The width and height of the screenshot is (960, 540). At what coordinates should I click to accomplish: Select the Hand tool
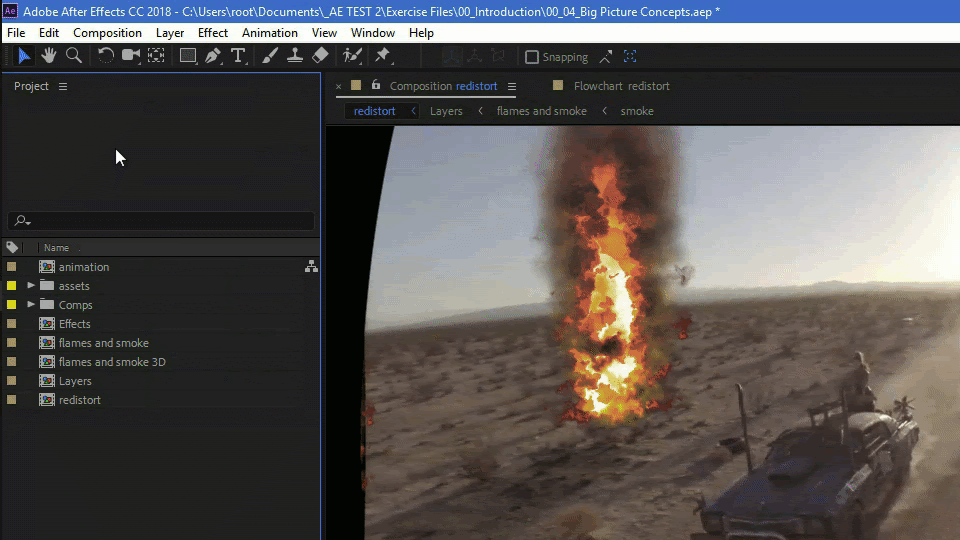pyautogui.click(x=48, y=56)
